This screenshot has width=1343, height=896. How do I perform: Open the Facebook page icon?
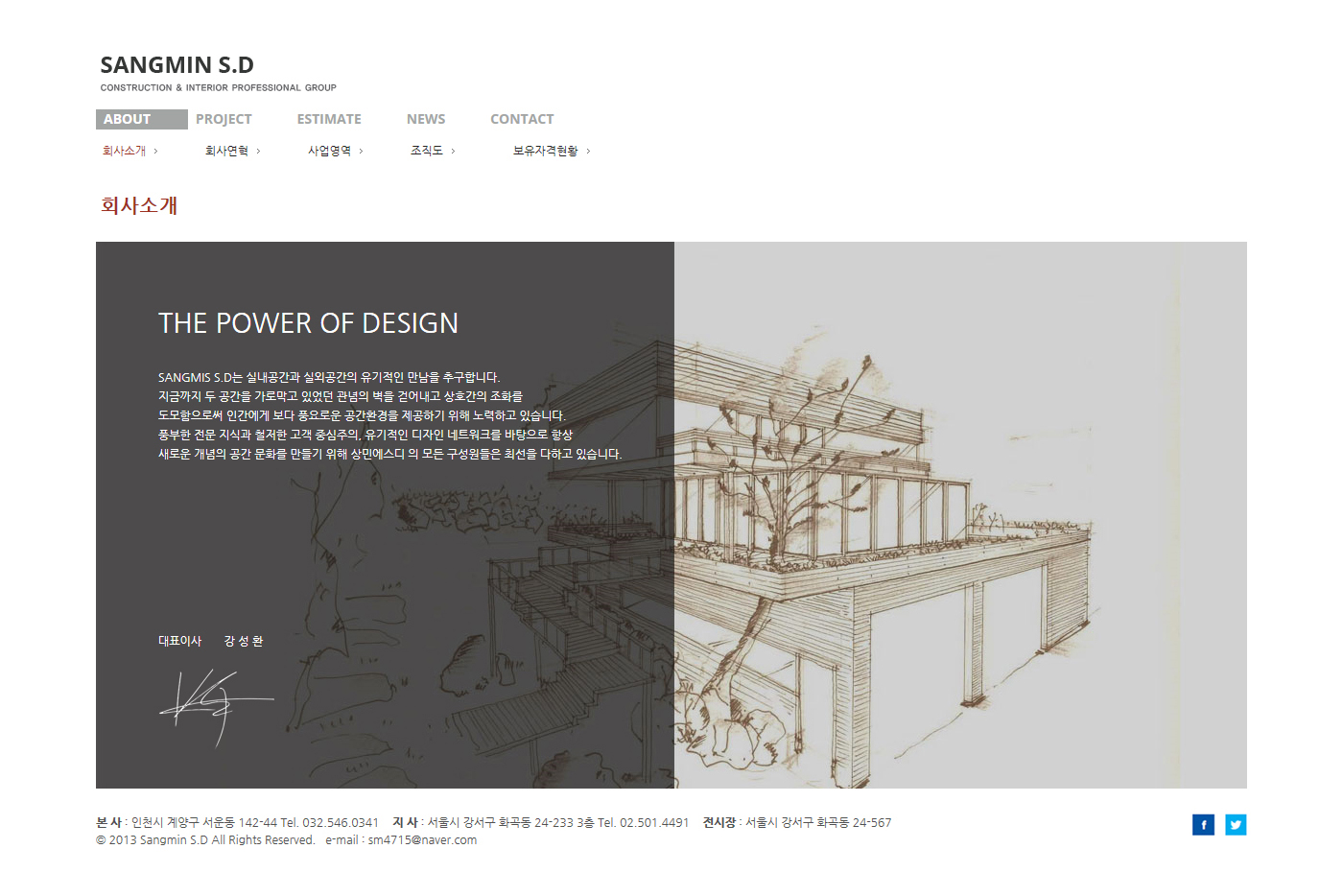(1203, 825)
